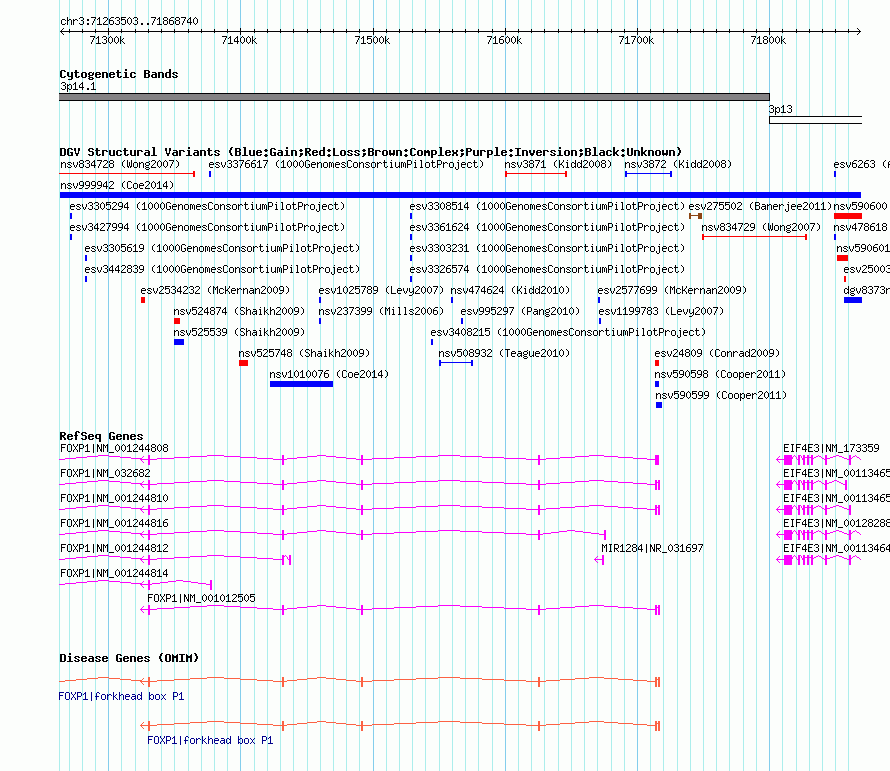Click esv1025789 (Levy2007) label
This screenshot has width=890, height=771.
coord(381,290)
